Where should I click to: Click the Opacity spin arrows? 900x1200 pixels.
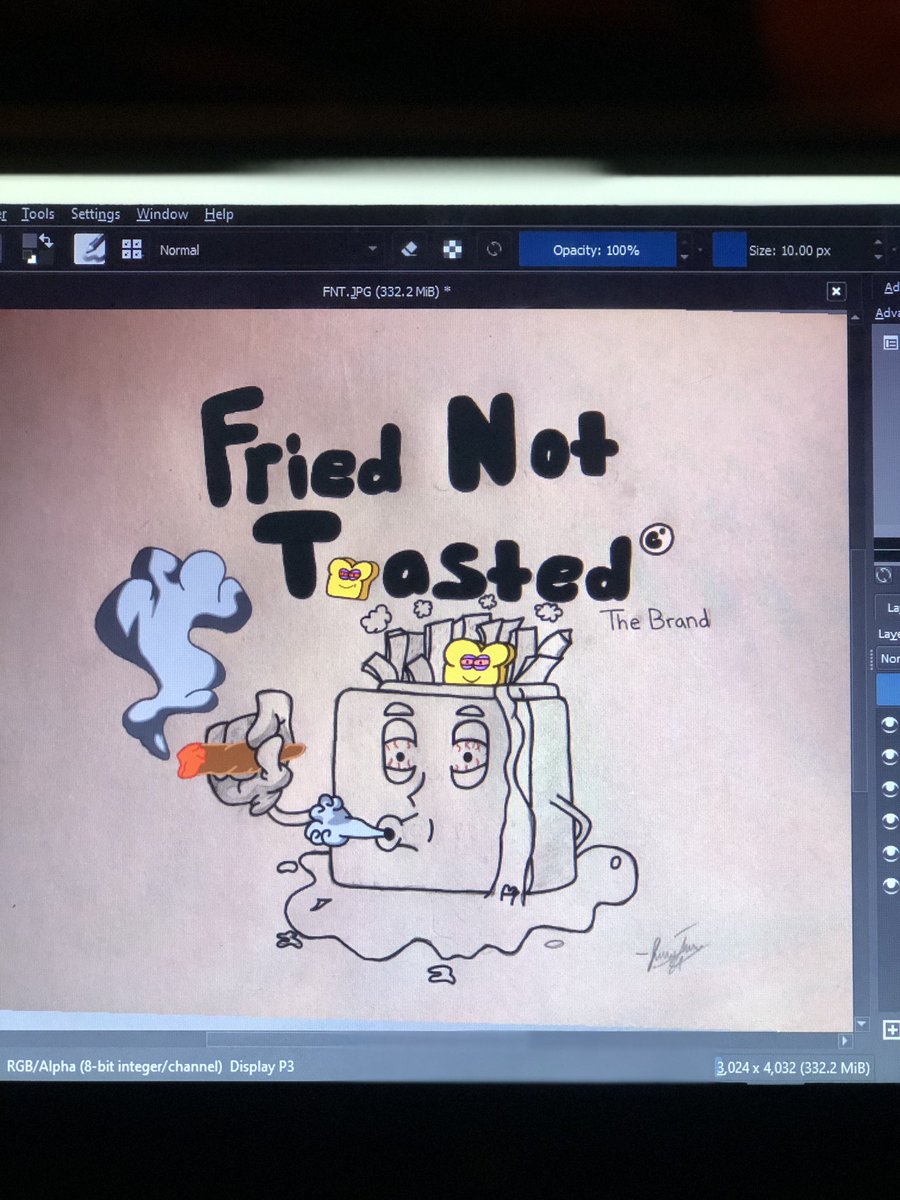point(684,250)
